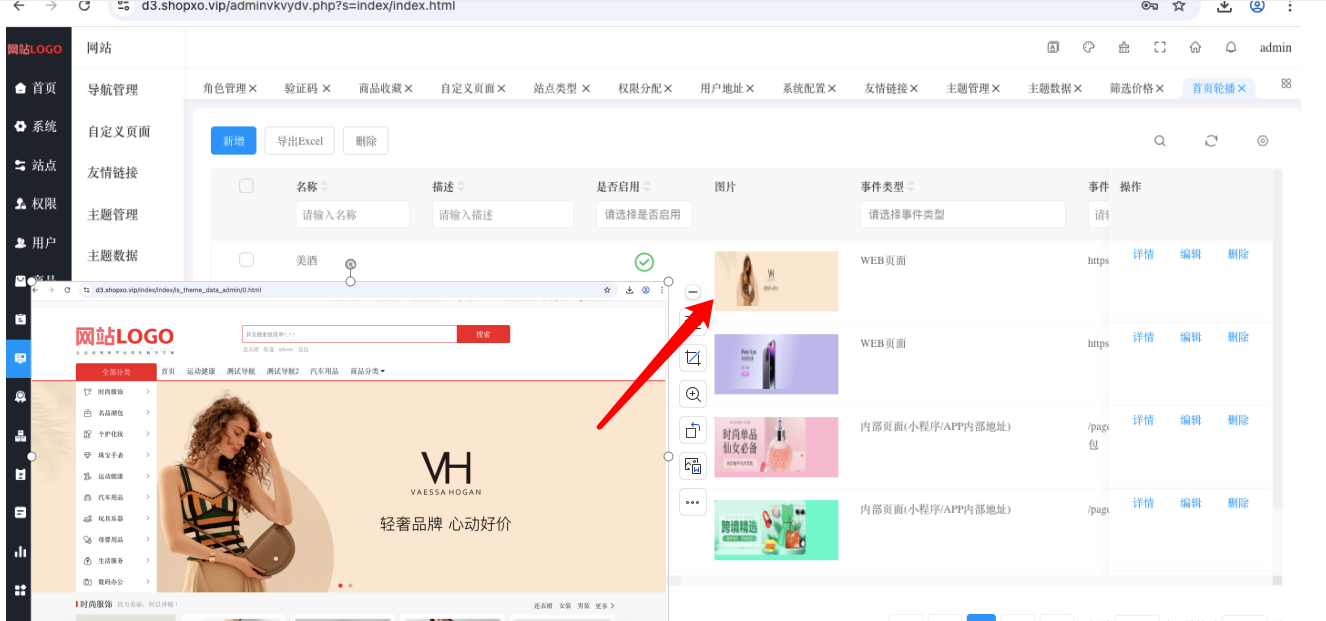Switch to the 角色管理 tab

224,88
